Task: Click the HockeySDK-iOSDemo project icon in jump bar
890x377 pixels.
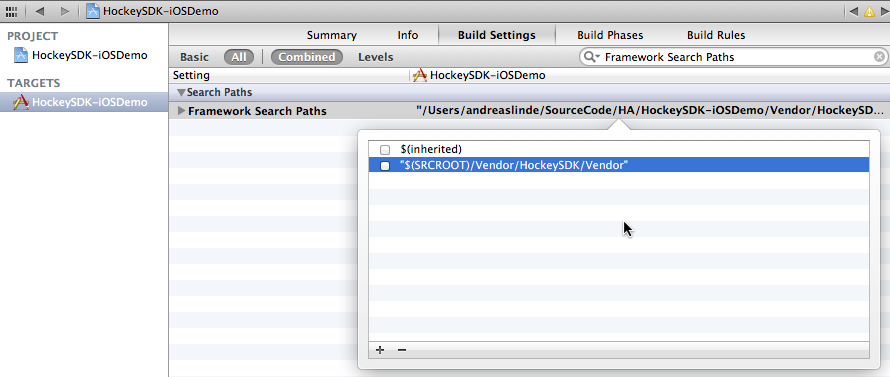Action: tap(93, 11)
